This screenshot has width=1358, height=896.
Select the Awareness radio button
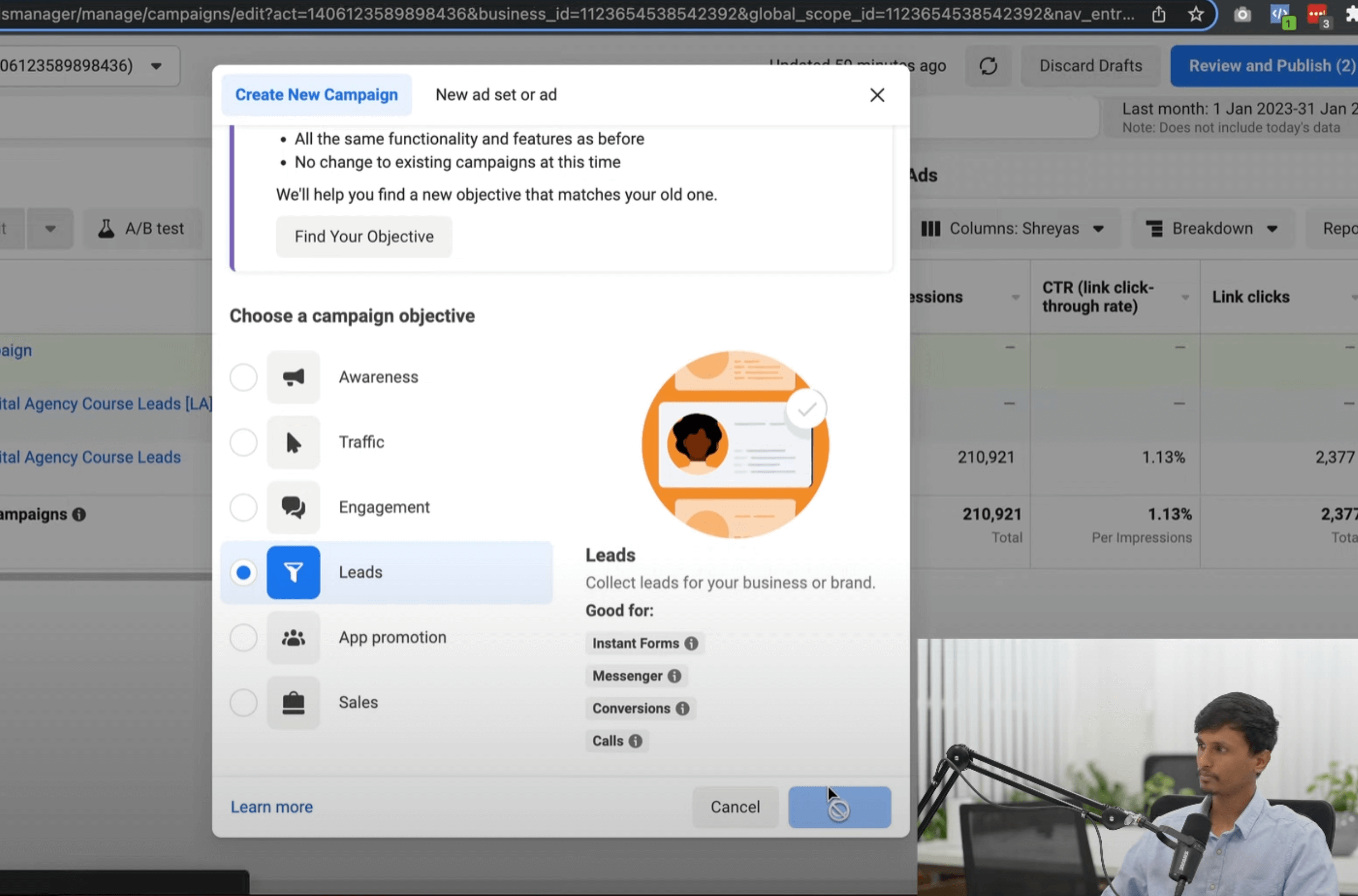point(243,377)
